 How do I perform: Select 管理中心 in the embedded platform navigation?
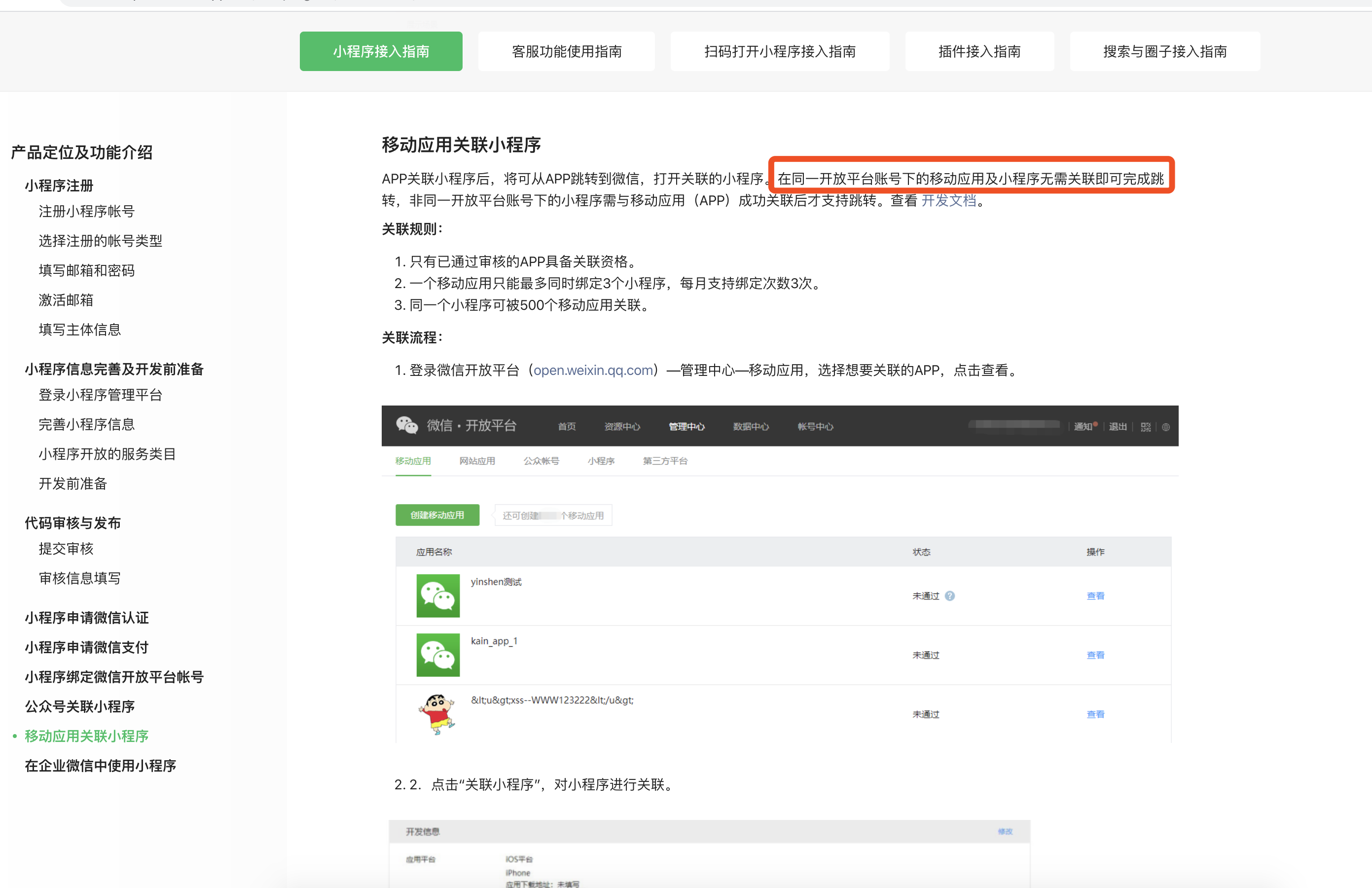(686, 426)
